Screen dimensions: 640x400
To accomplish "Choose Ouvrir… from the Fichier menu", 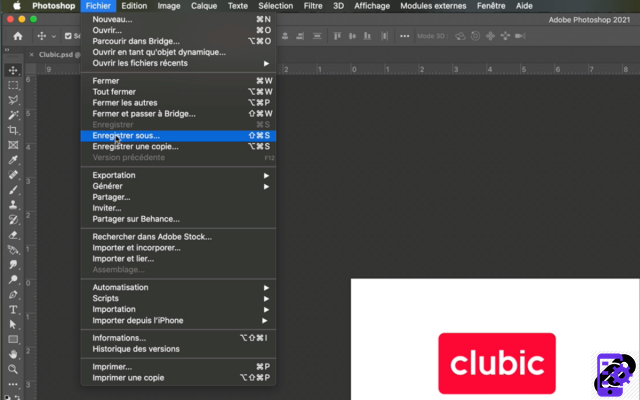I will click(178, 30).
